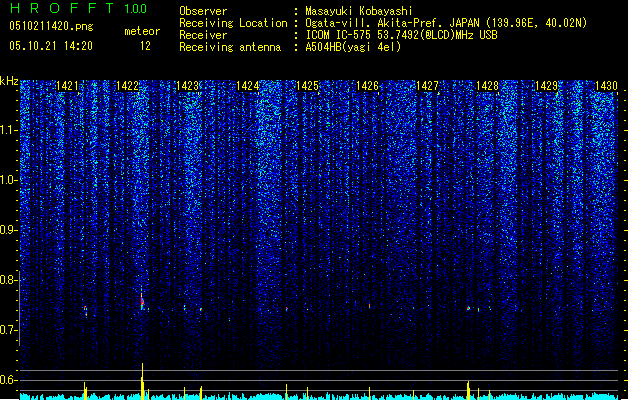The width and height of the screenshot is (629, 400).
Task: Click the 0.9 kHz axis label
Action: (9, 230)
